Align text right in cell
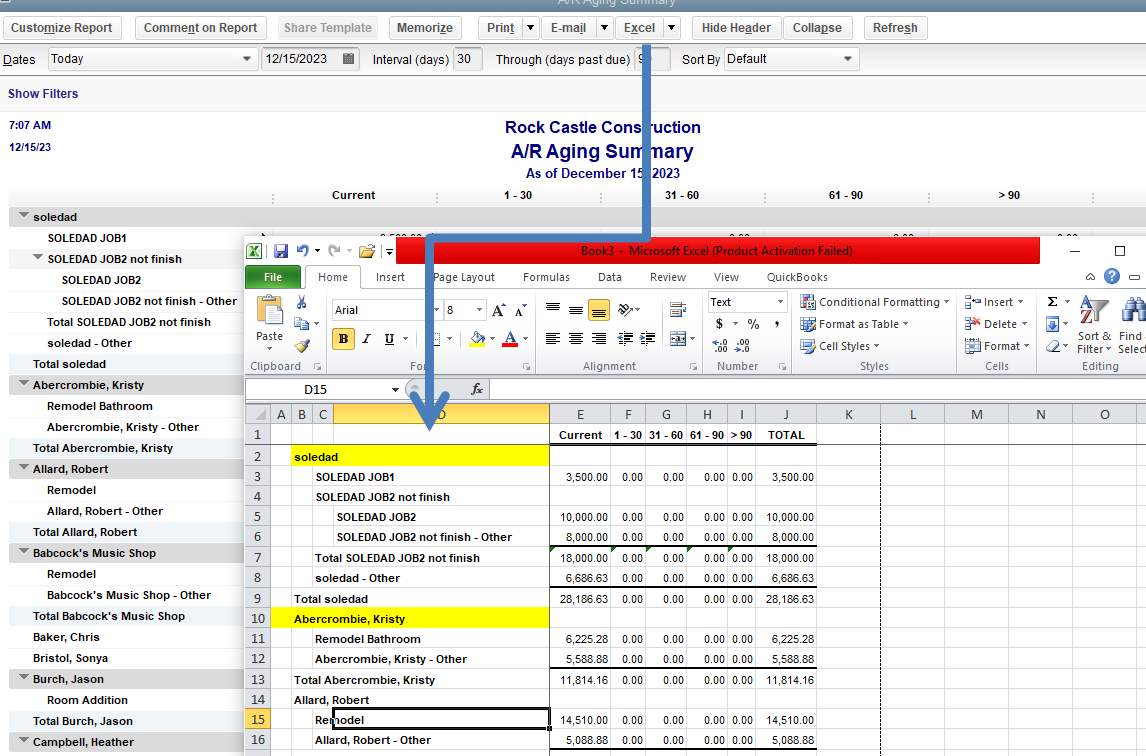1146x756 pixels. point(599,339)
